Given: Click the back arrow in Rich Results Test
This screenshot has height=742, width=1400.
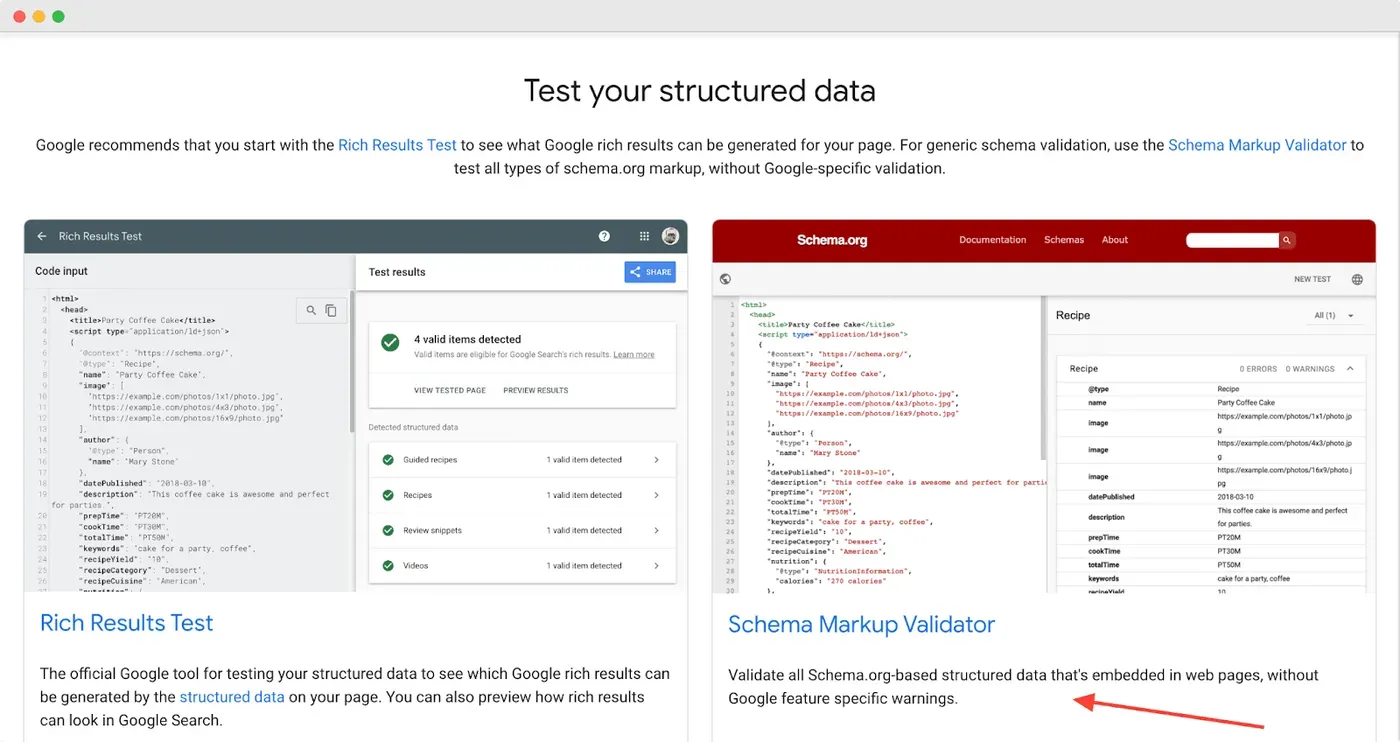Looking at the screenshot, I should tap(42, 237).
